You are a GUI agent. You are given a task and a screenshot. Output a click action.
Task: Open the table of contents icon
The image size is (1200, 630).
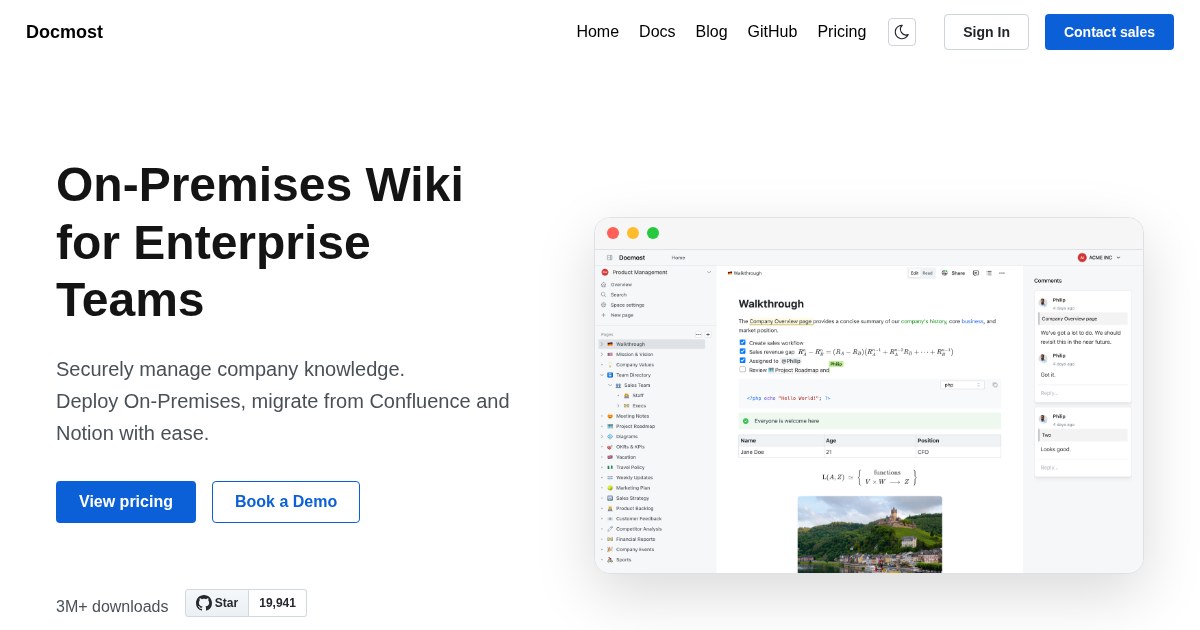coord(989,273)
